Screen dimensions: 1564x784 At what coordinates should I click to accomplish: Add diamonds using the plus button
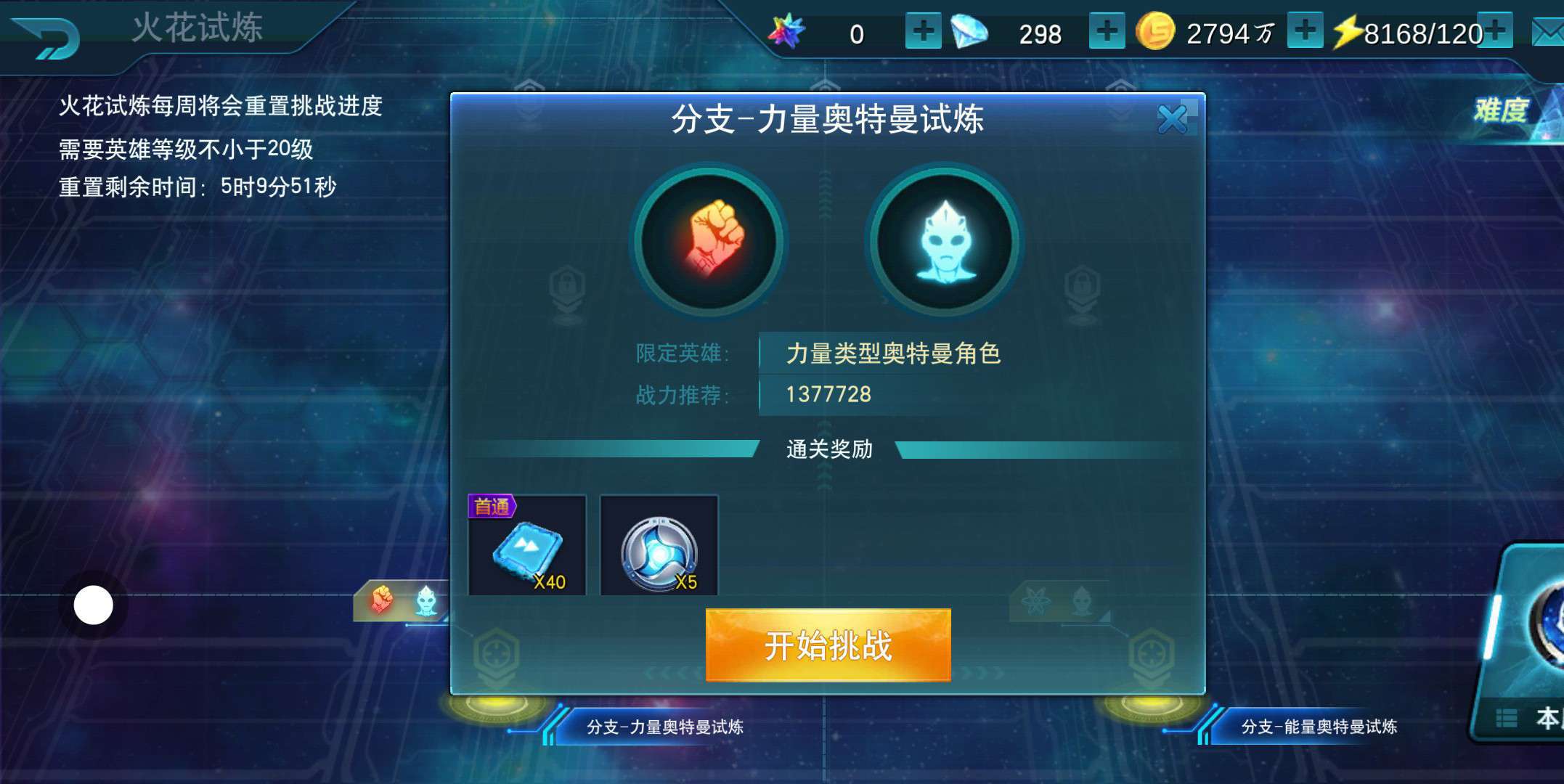(1107, 31)
